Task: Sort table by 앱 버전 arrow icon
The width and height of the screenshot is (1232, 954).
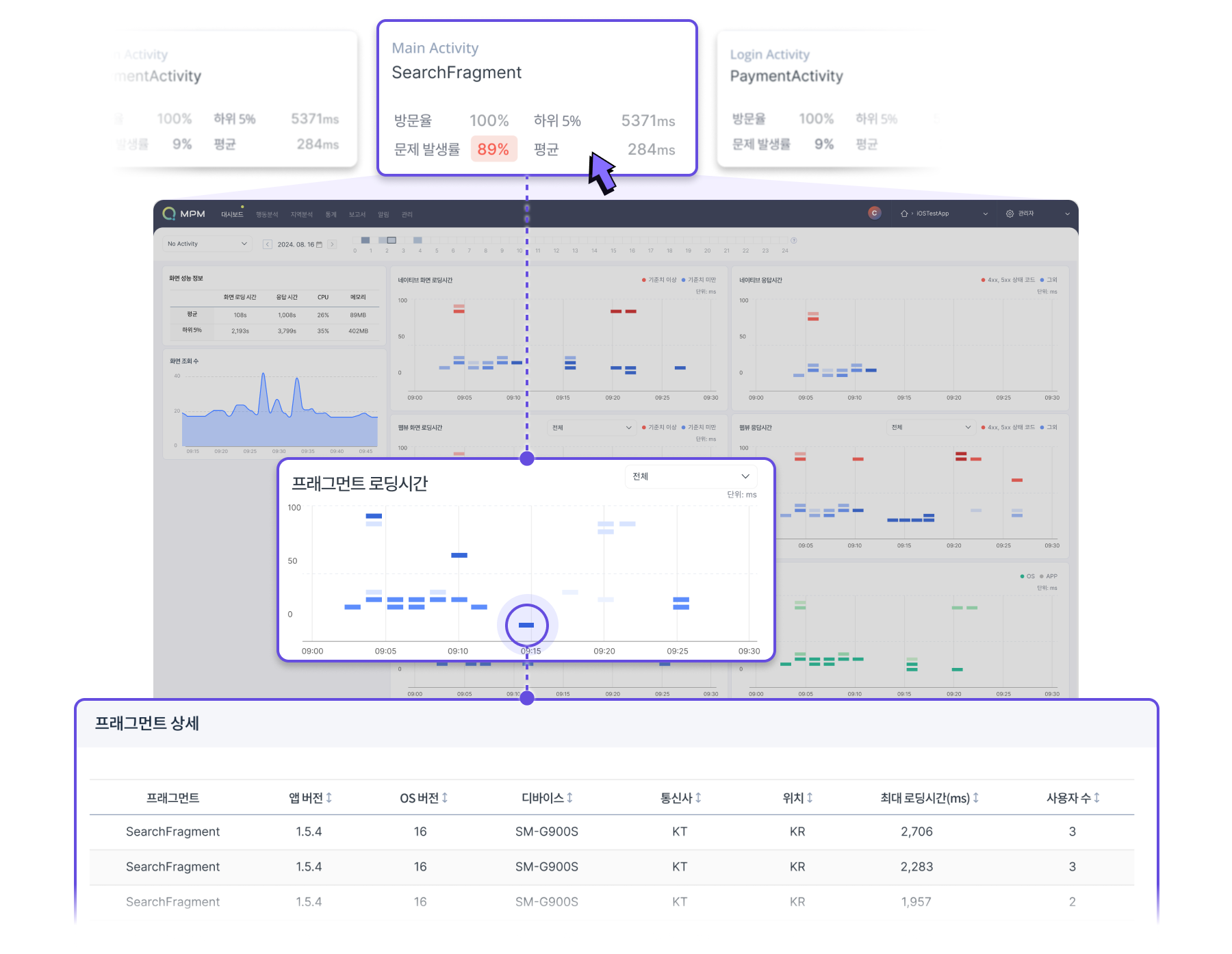Action: (x=329, y=798)
